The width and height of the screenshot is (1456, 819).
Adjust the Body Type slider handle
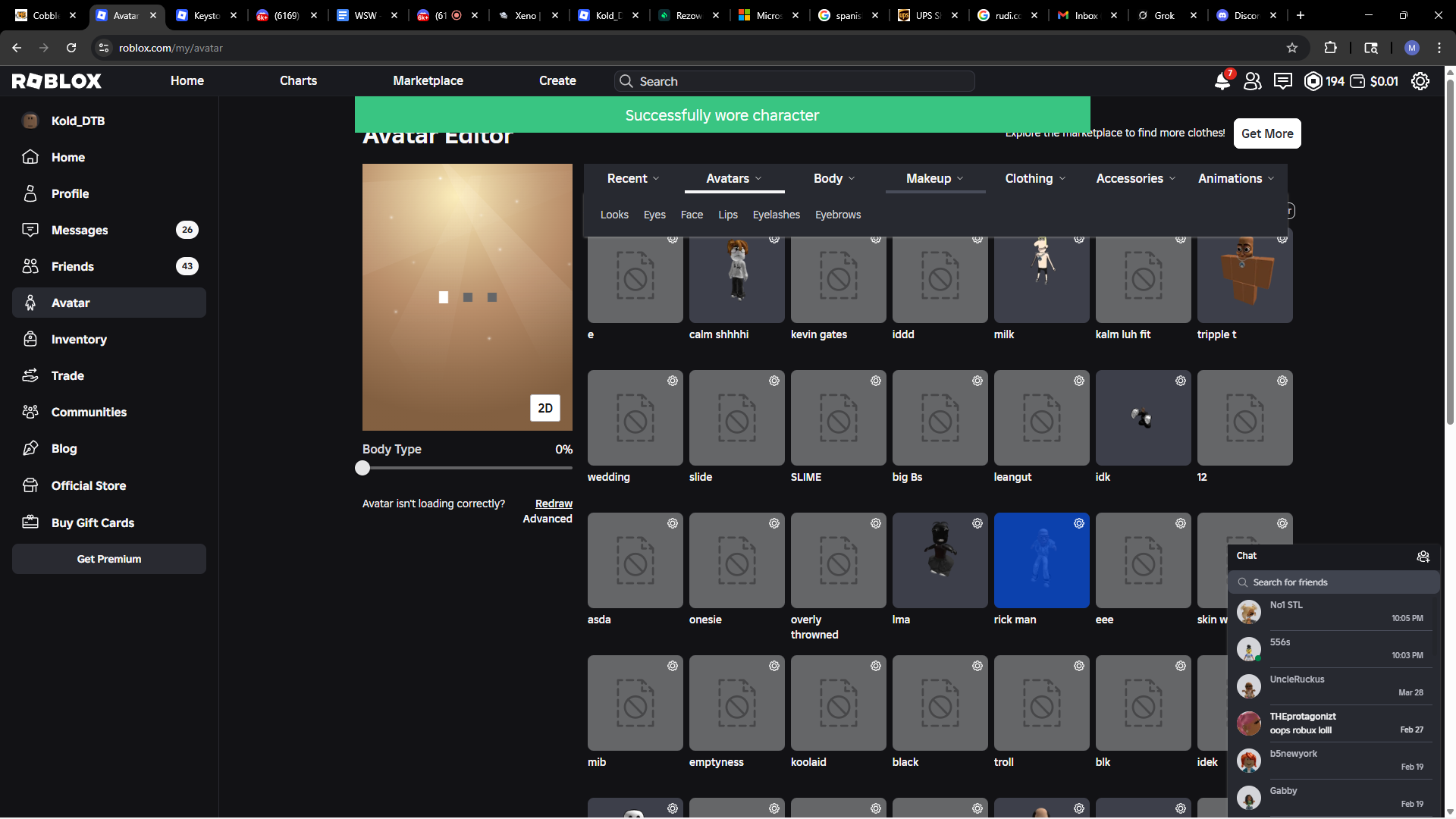[x=362, y=468]
